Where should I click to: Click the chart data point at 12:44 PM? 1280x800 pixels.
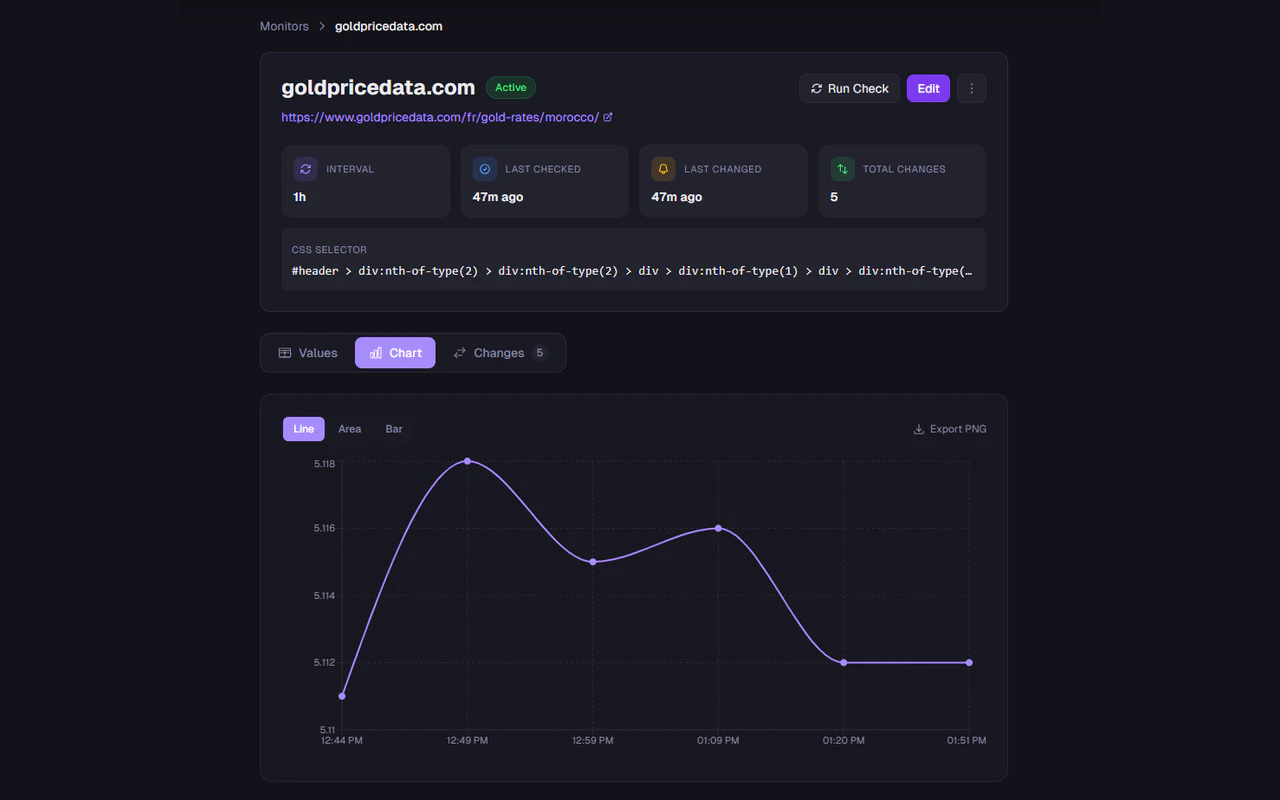(342, 696)
